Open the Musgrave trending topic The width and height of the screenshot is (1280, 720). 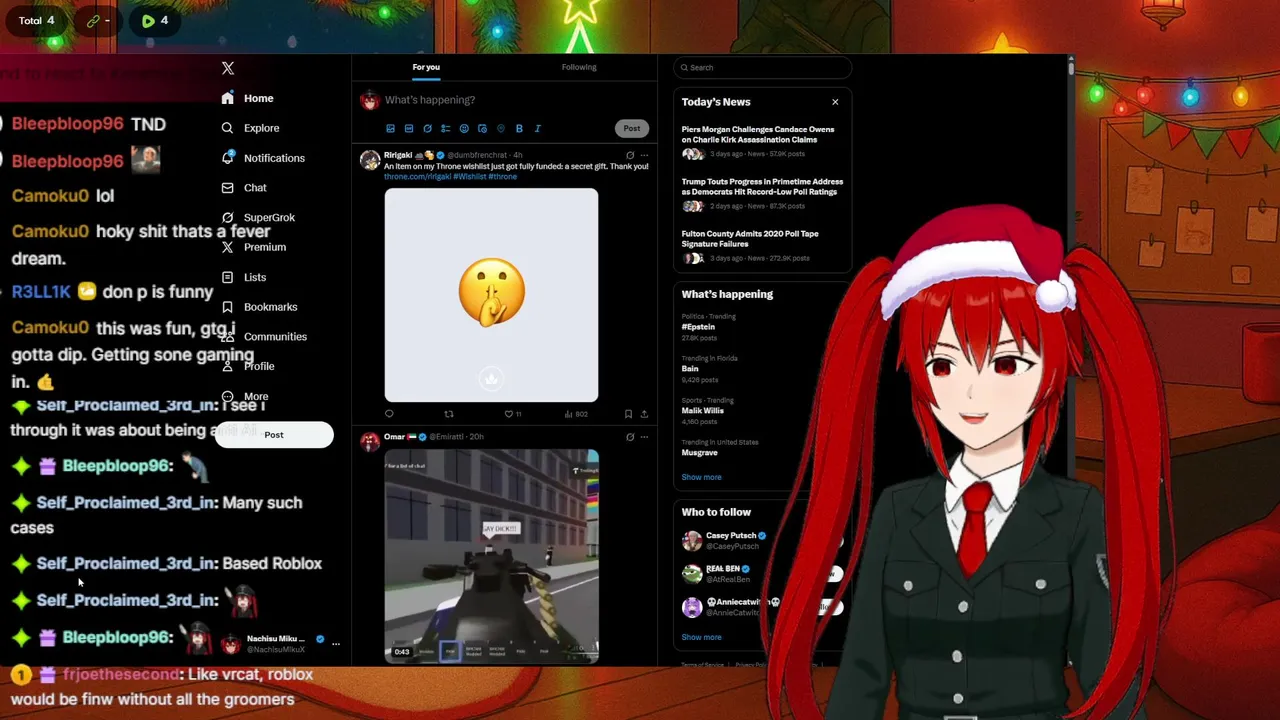699,453
